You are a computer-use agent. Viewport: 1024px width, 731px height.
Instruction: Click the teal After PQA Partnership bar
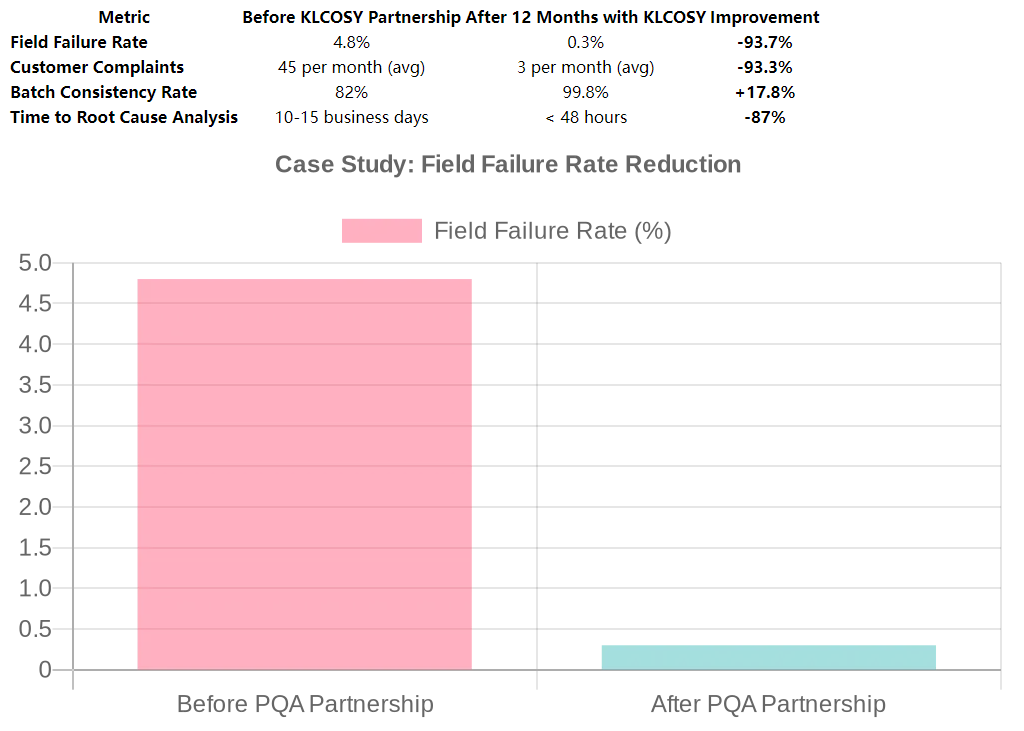click(768, 657)
